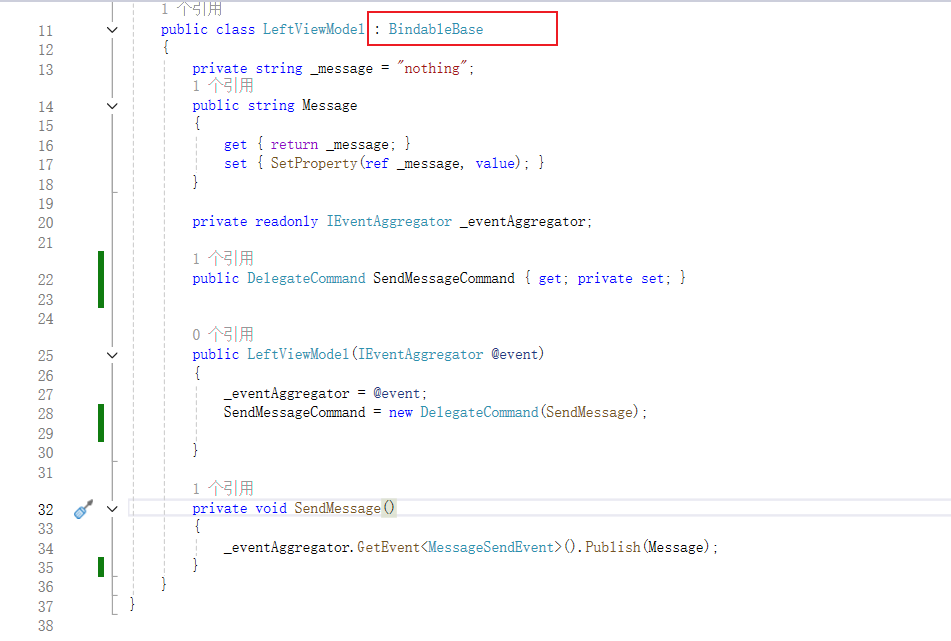
Task: Open references link above SendMessageCommand
Action: click(x=223, y=259)
